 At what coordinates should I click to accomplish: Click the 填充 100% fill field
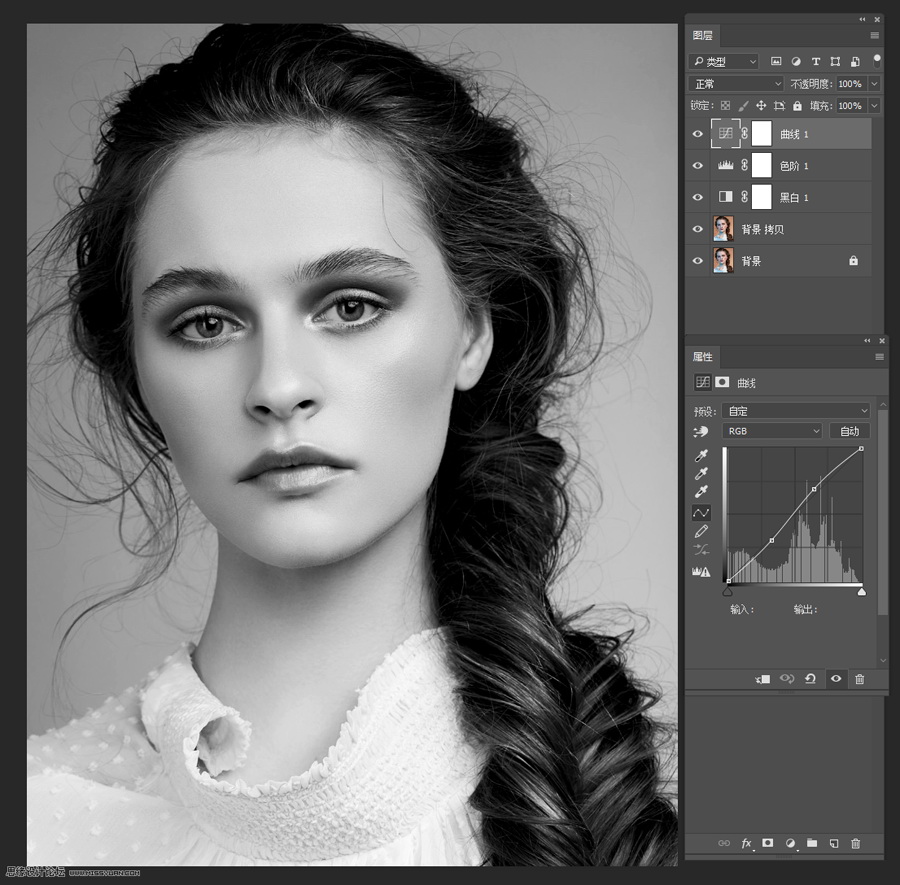(x=852, y=106)
